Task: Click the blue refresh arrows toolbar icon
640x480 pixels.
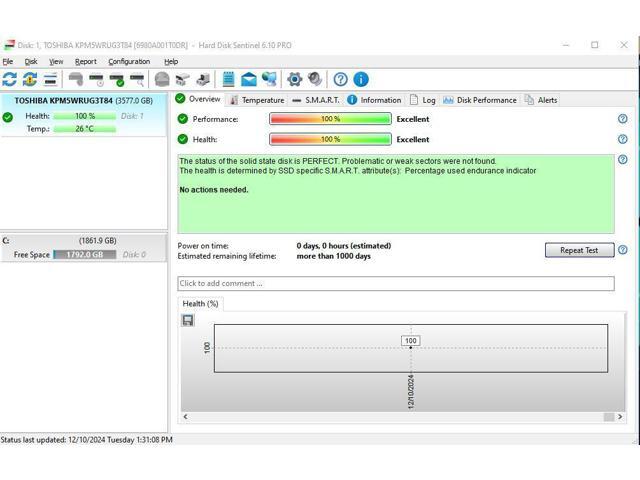Action: pyautogui.click(x=10, y=79)
